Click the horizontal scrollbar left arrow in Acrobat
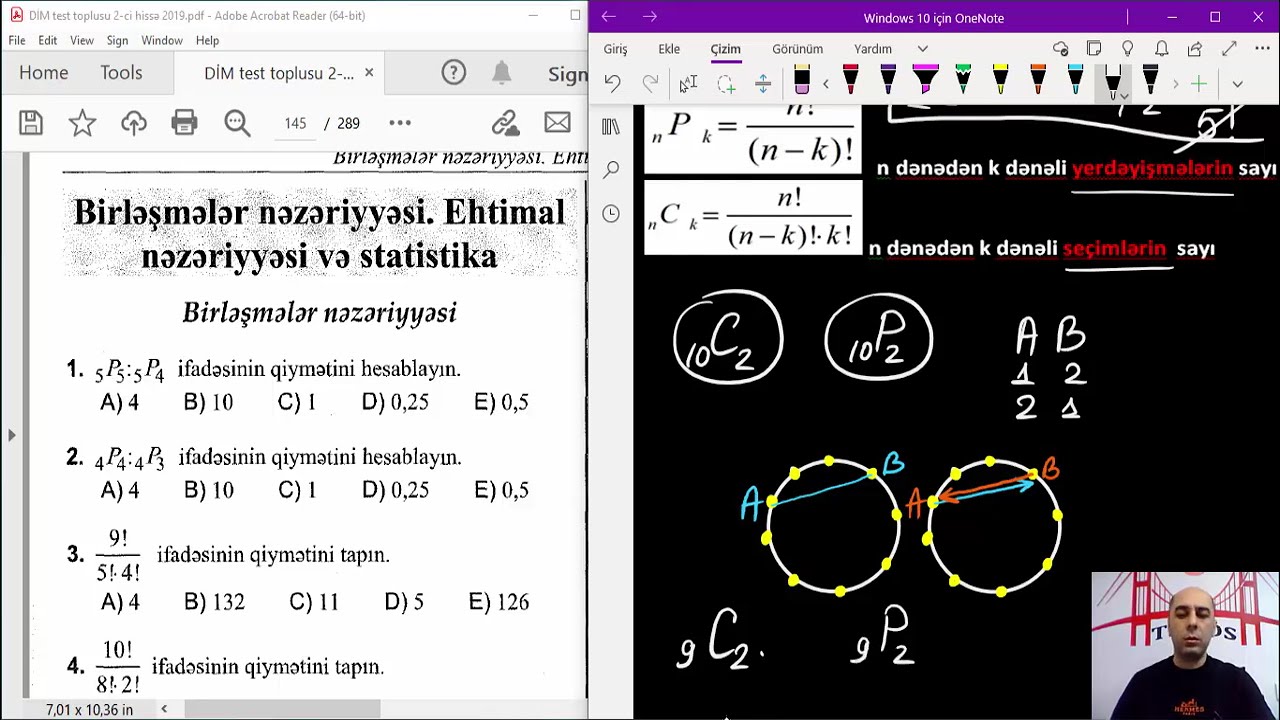This screenshot has height=720, width=1280. pos(164,709)
